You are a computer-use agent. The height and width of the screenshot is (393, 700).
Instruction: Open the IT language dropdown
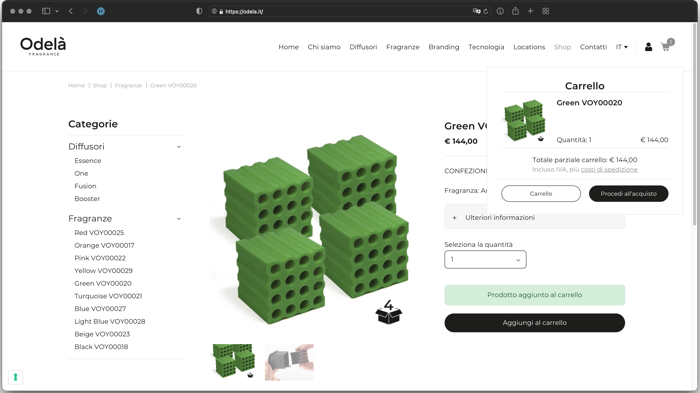622,47
